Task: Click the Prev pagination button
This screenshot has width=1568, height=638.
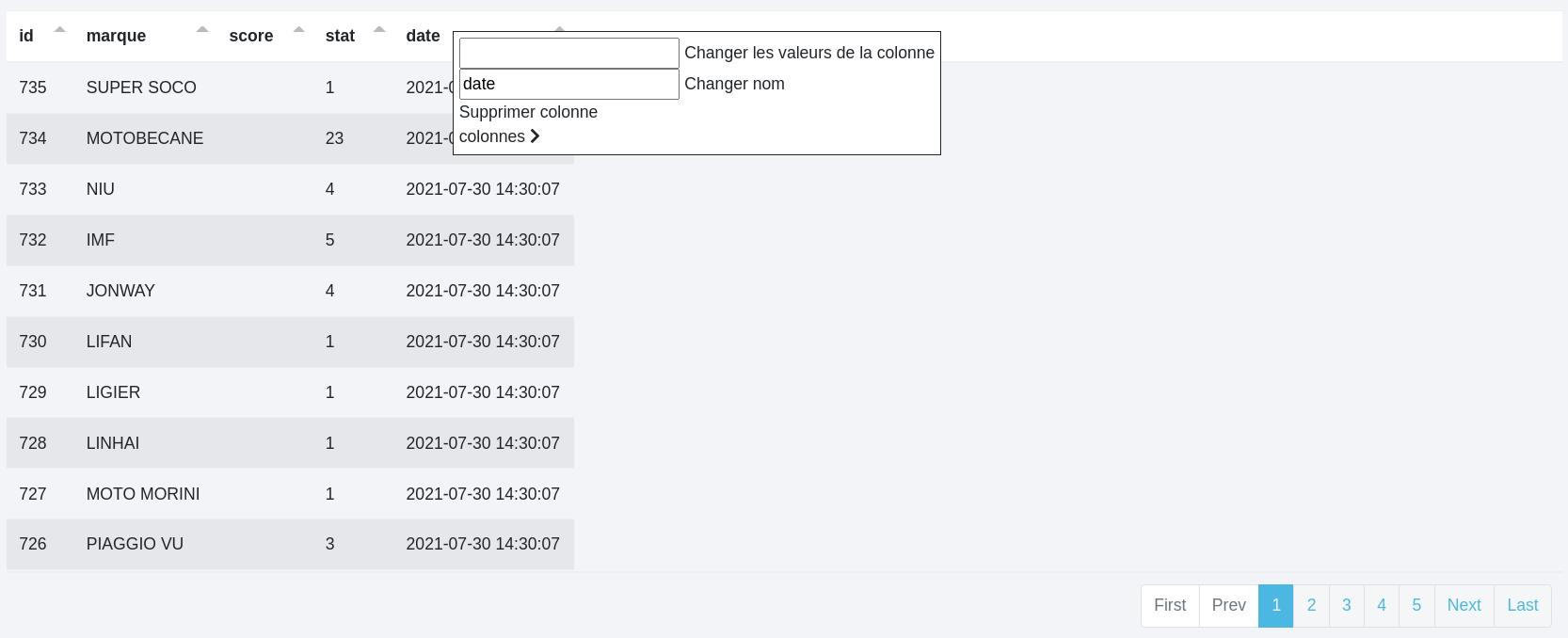Action: (1228, 605)
